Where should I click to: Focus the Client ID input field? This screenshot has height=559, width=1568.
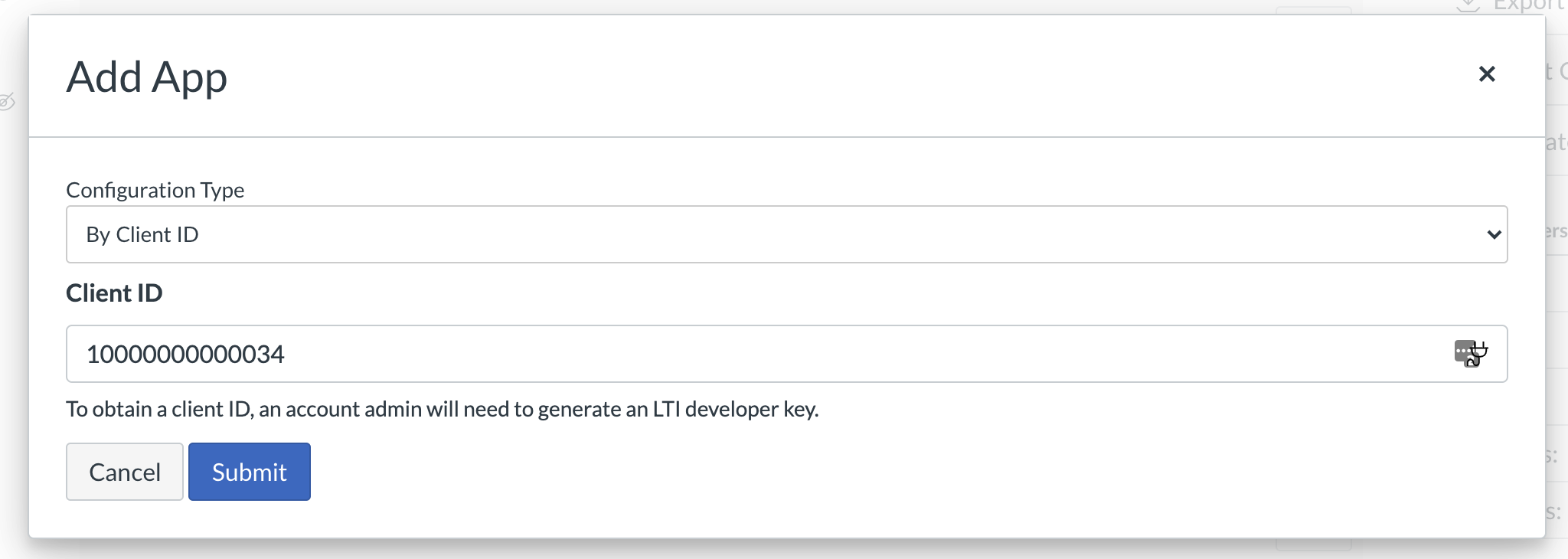pyautogui.click(x=766, y=354)
